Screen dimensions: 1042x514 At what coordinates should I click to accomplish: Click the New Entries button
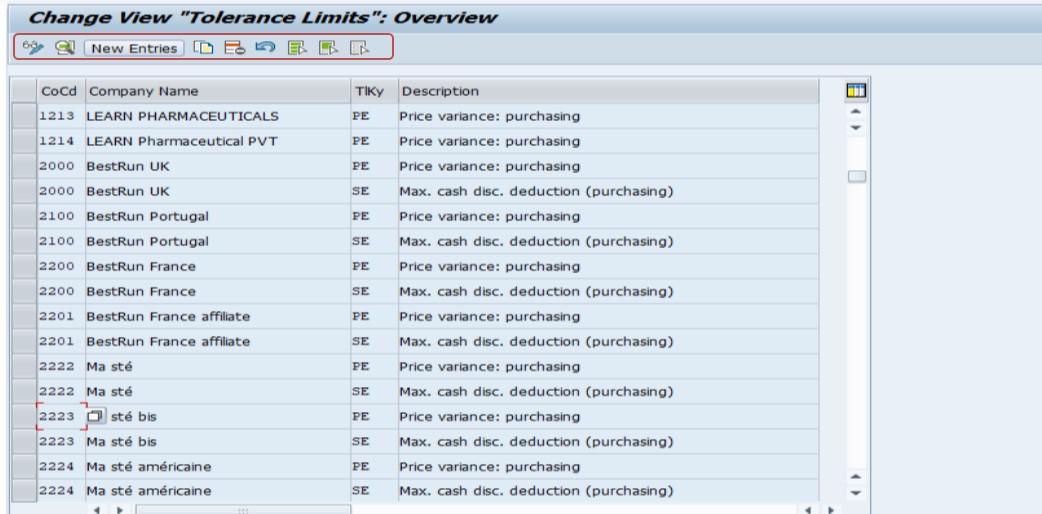coord(134,49)
